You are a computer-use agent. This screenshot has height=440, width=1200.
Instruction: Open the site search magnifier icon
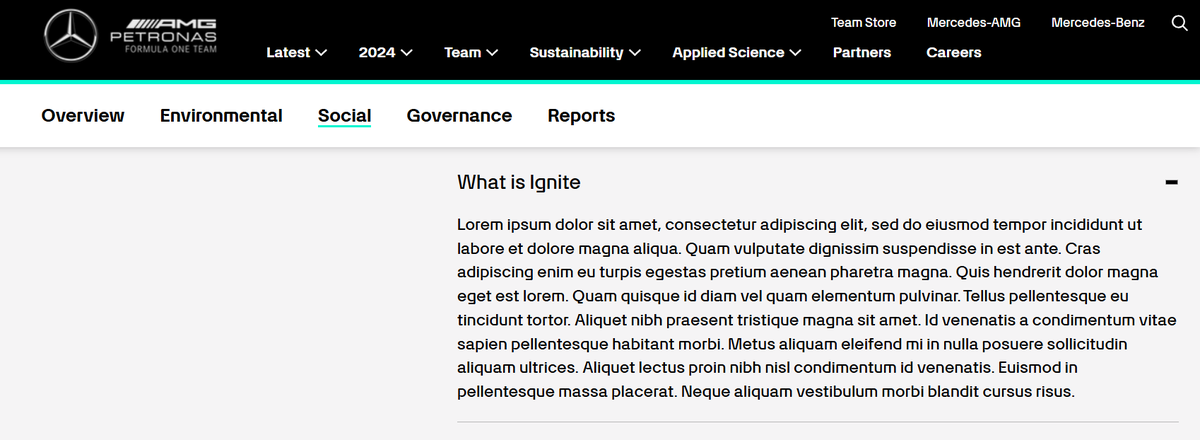[1179, 22]
